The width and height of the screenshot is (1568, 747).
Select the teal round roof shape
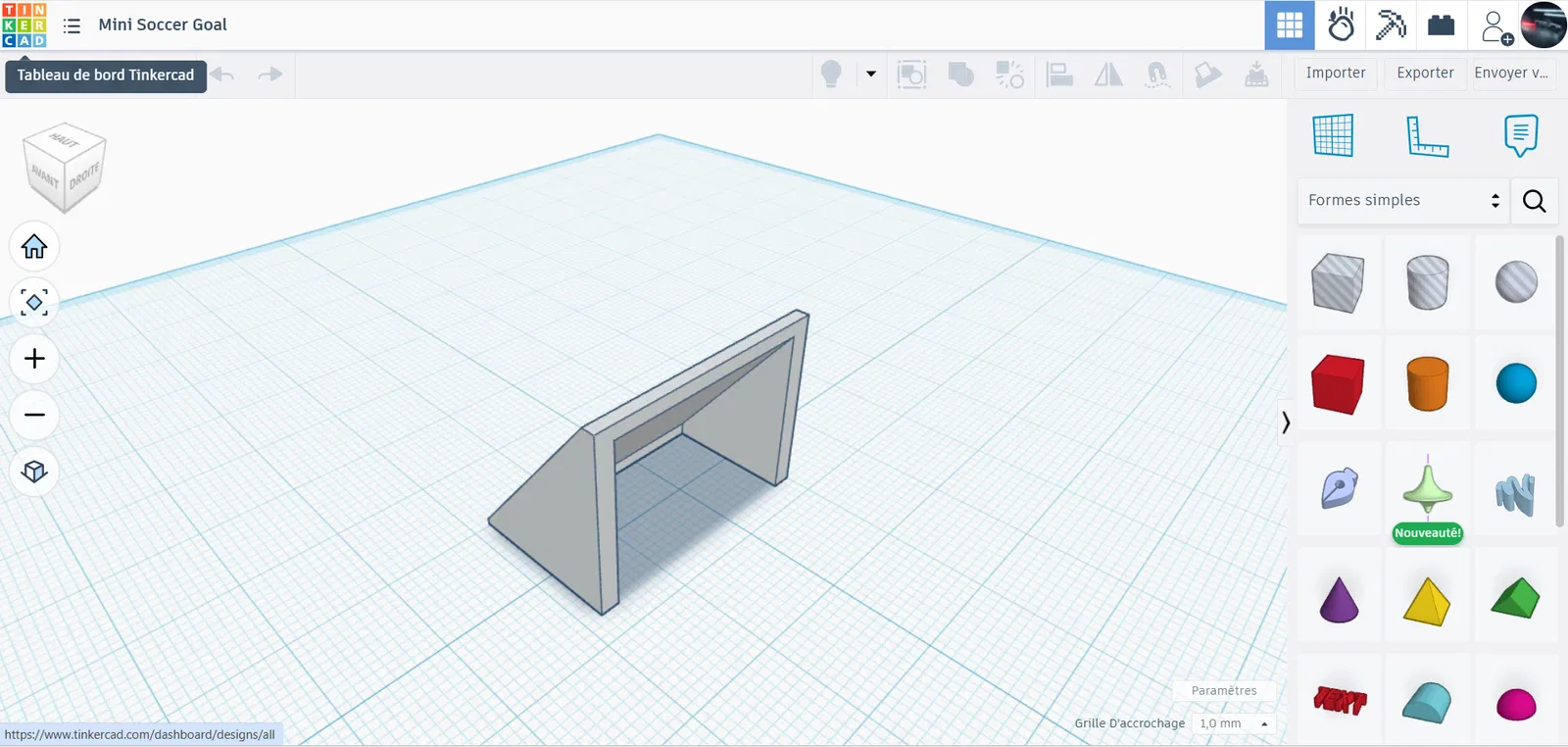(x=1427, y=702)
